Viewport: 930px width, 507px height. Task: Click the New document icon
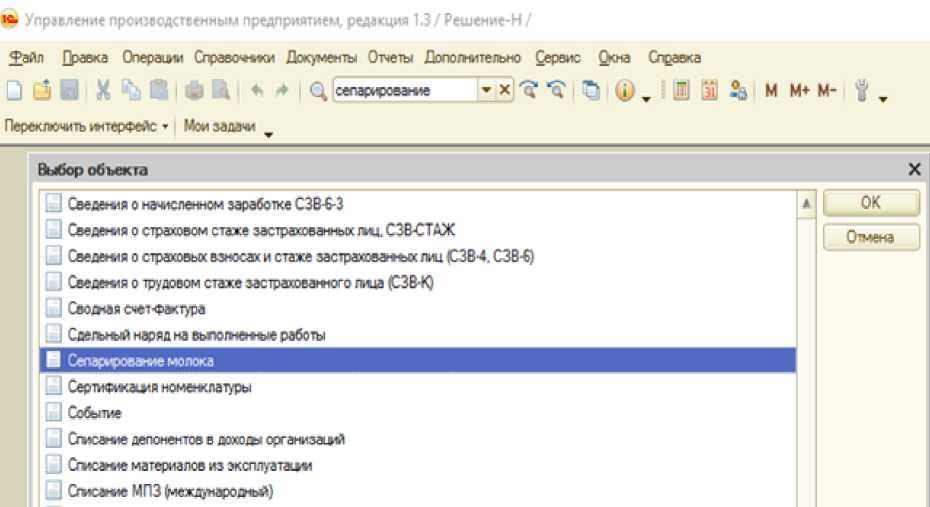14,91
